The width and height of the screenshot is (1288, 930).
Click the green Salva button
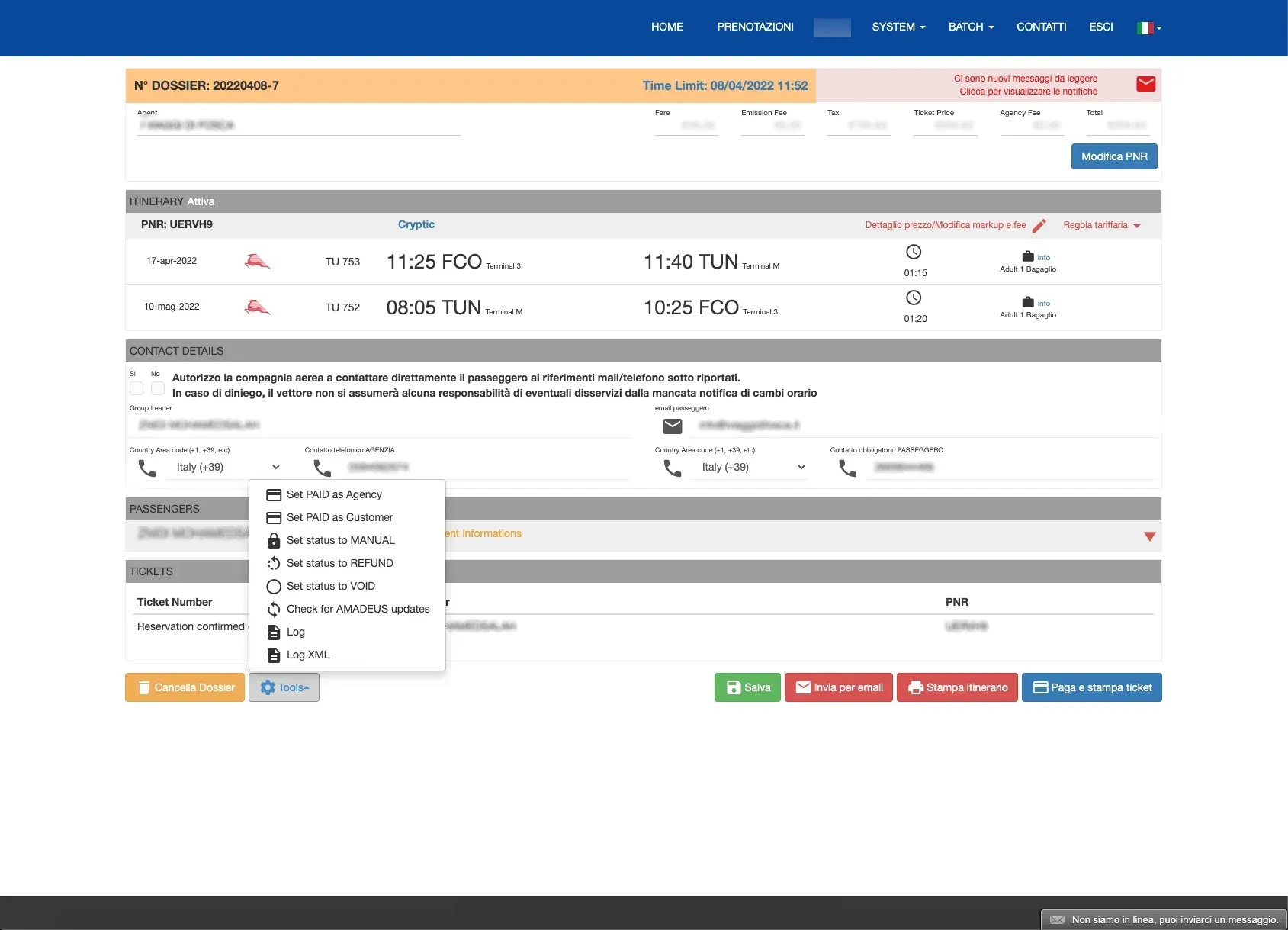coord(747,687)
